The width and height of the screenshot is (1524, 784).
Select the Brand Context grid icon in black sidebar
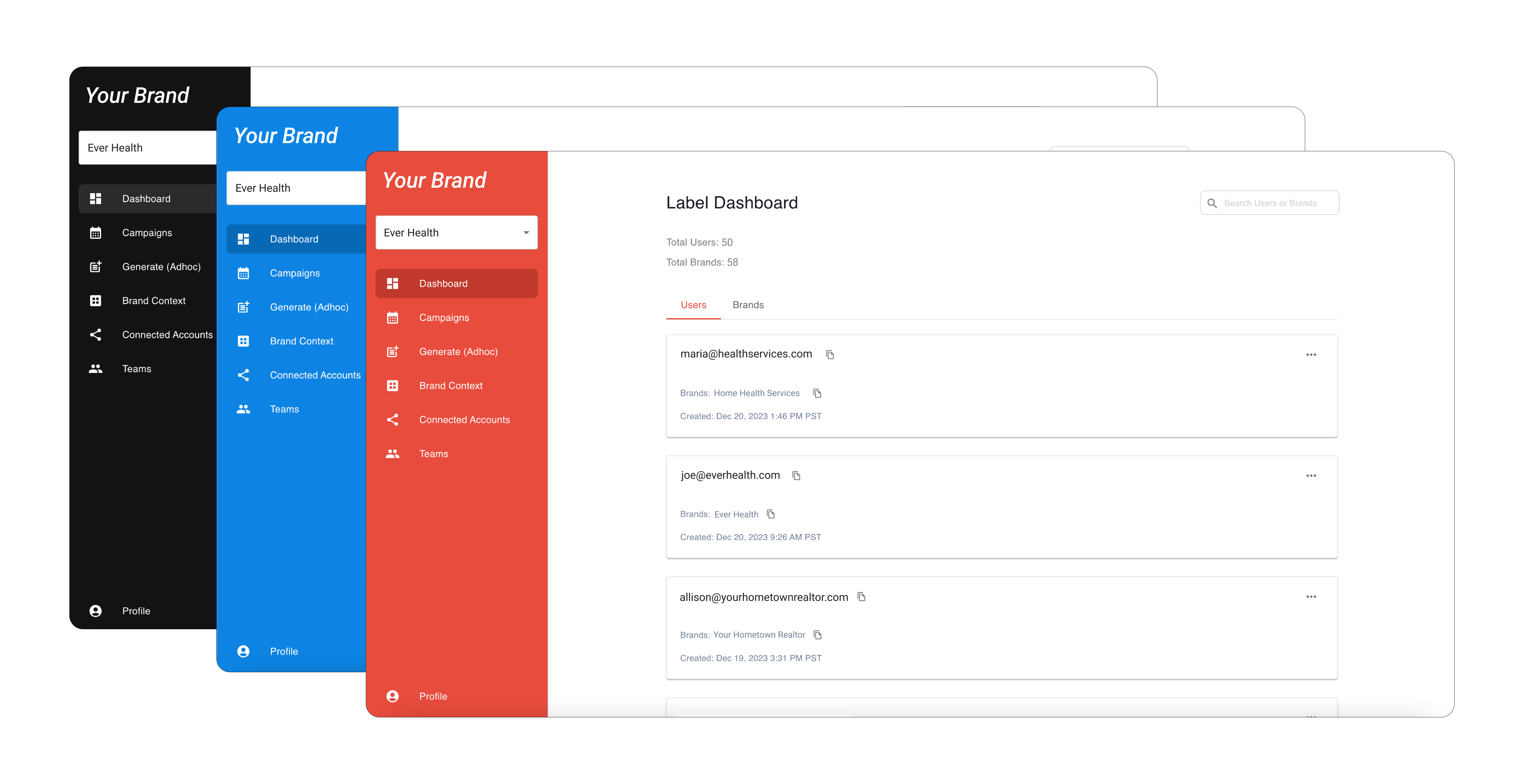96,300
